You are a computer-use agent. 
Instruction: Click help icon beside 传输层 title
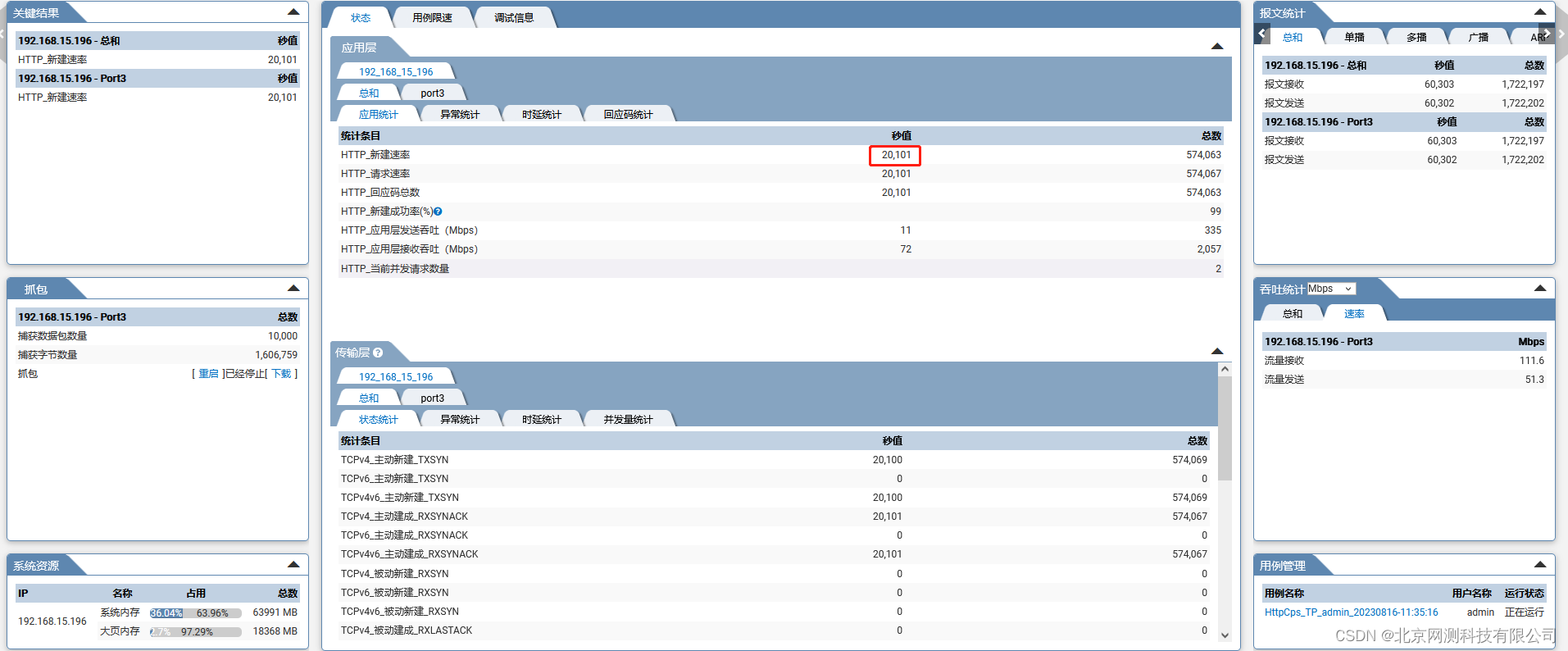tap(378, 353)
